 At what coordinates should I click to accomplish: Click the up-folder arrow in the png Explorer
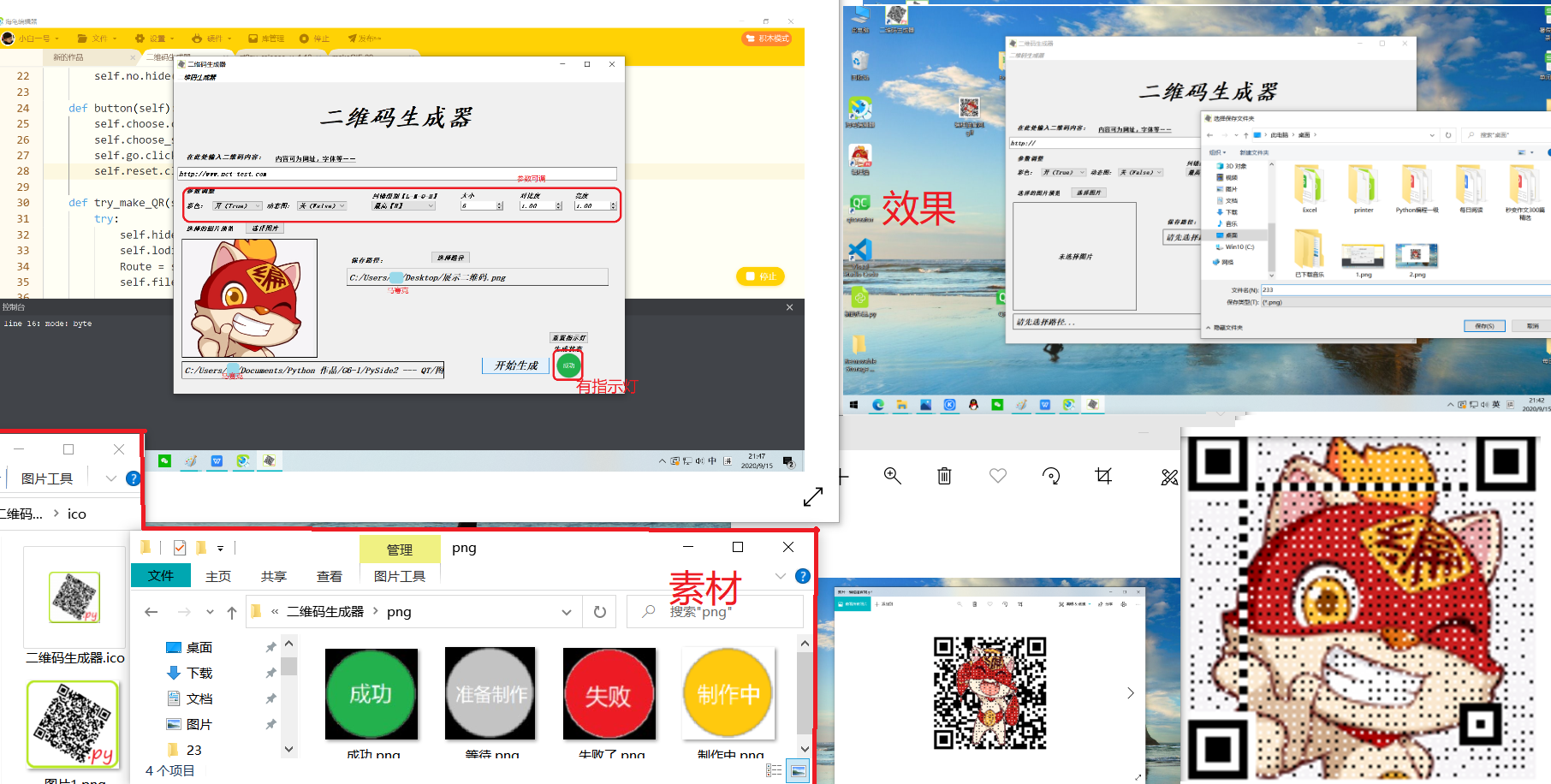pyautogui.click(x=232, y=612)
